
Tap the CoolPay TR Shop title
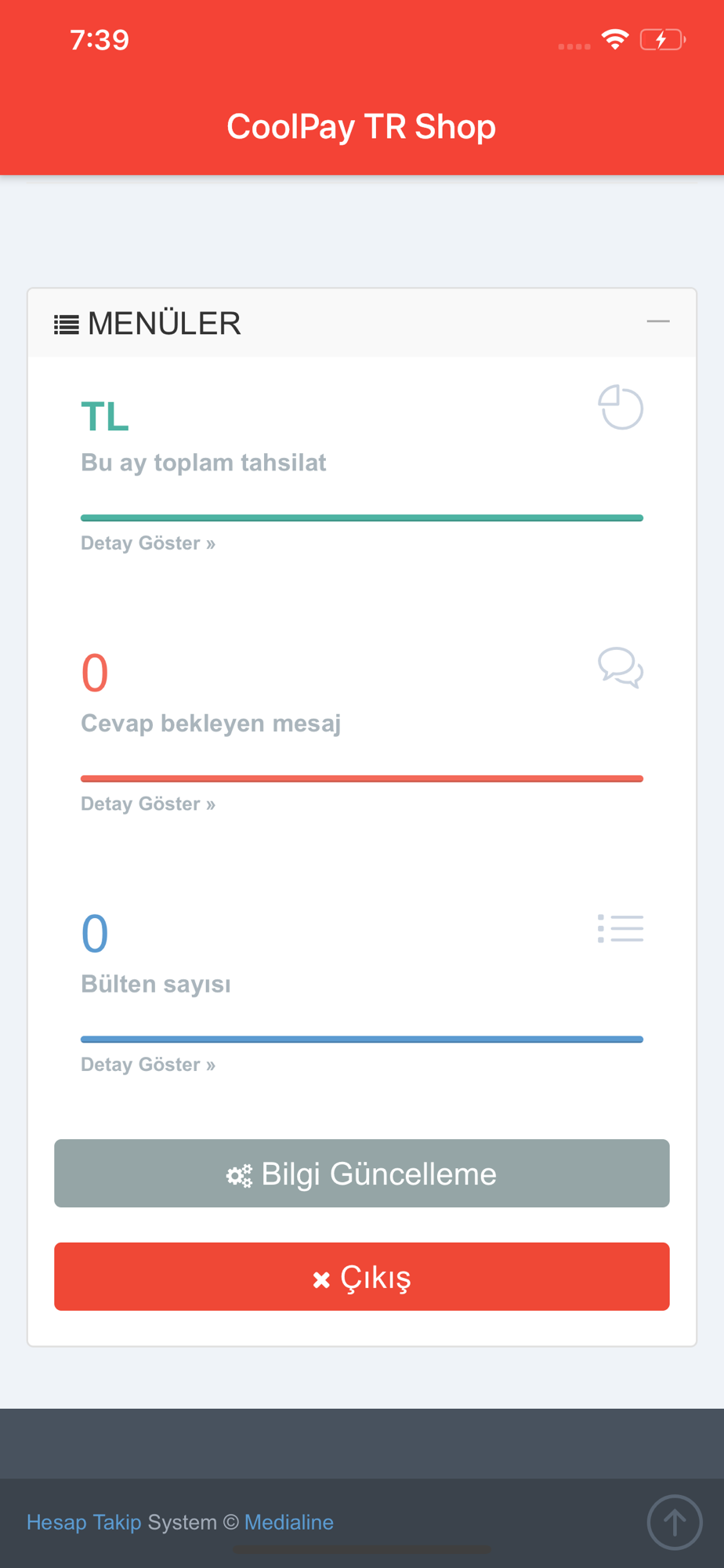click(x=361, y=127)
